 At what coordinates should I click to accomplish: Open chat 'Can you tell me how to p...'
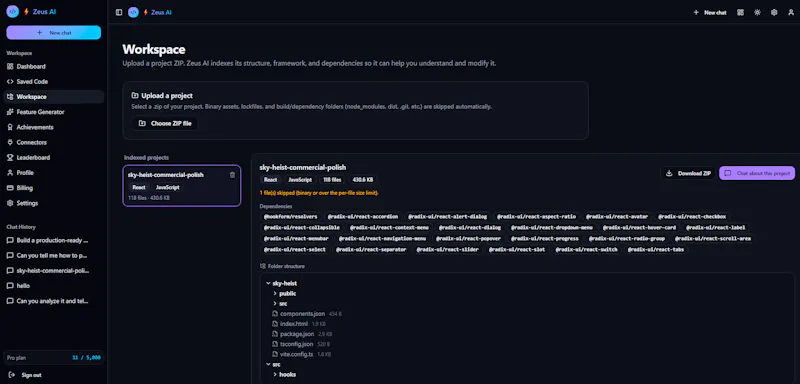click(54, 255)
